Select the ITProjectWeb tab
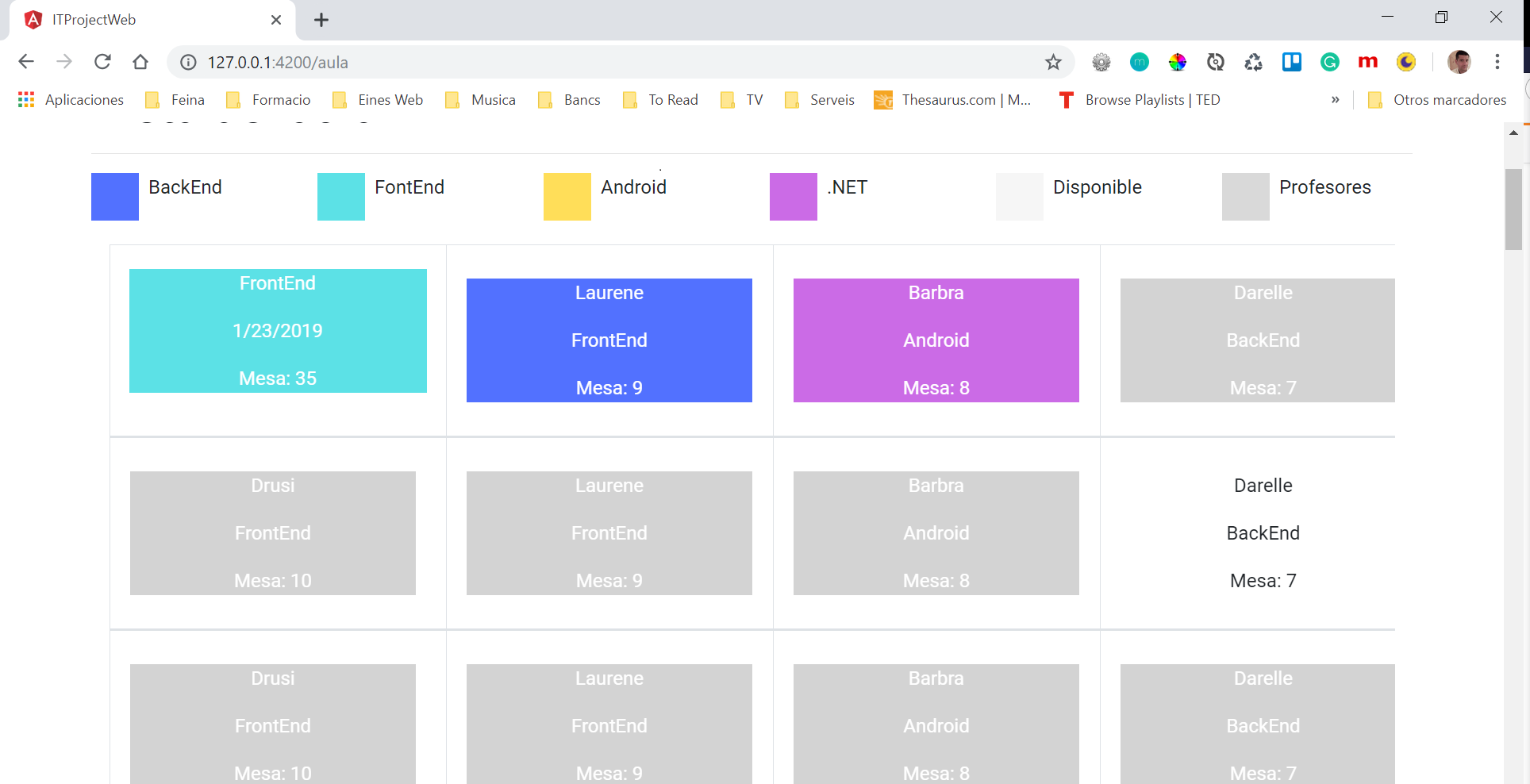This screenshot has width=1530, height=784. tap(152, 20)
